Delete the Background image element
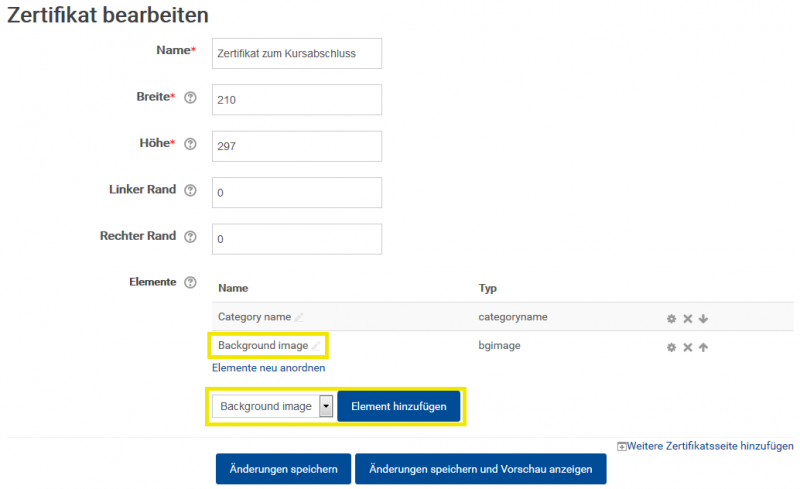Viewport: 800px width, 489px height. pyautogui.click(x=687, y=347)
